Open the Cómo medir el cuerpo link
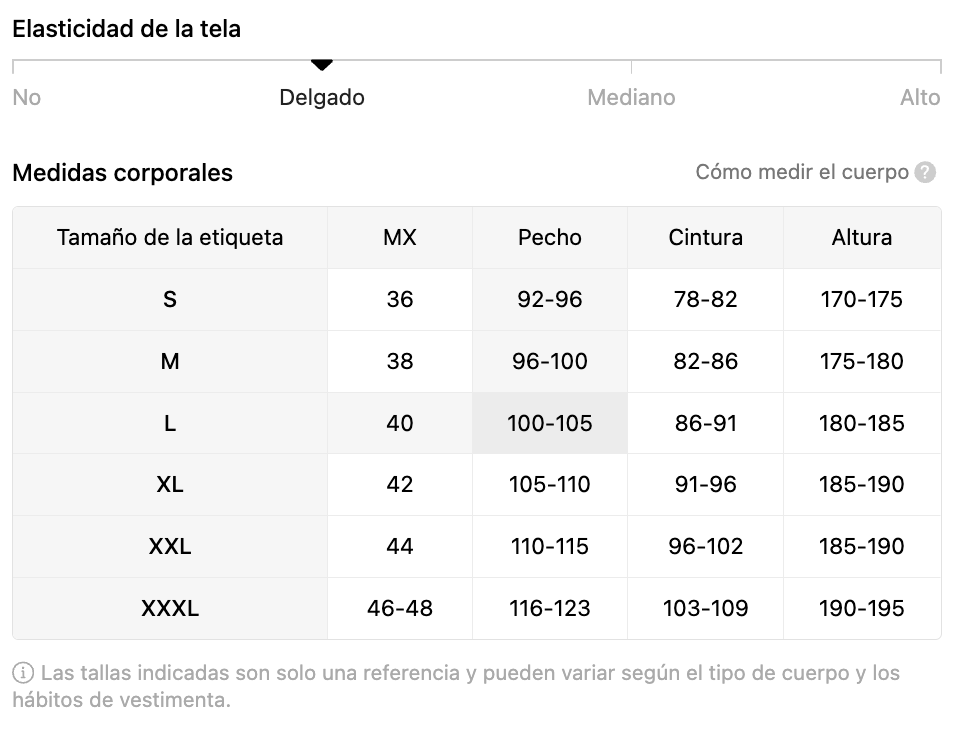 pos(802,172)
